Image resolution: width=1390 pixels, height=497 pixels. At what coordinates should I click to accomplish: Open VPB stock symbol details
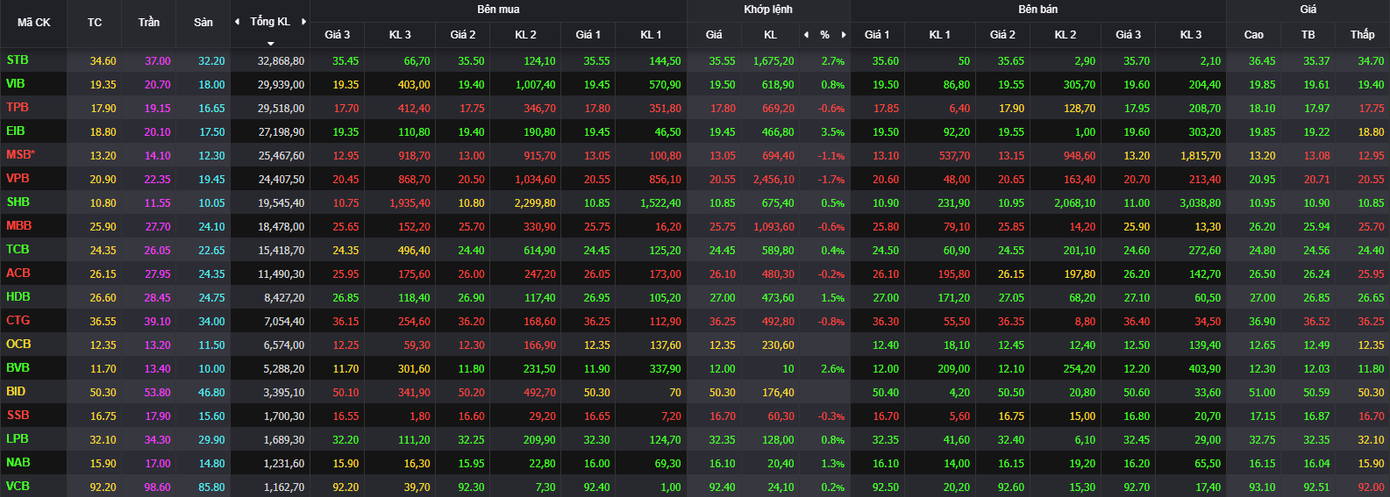(18, 178)
